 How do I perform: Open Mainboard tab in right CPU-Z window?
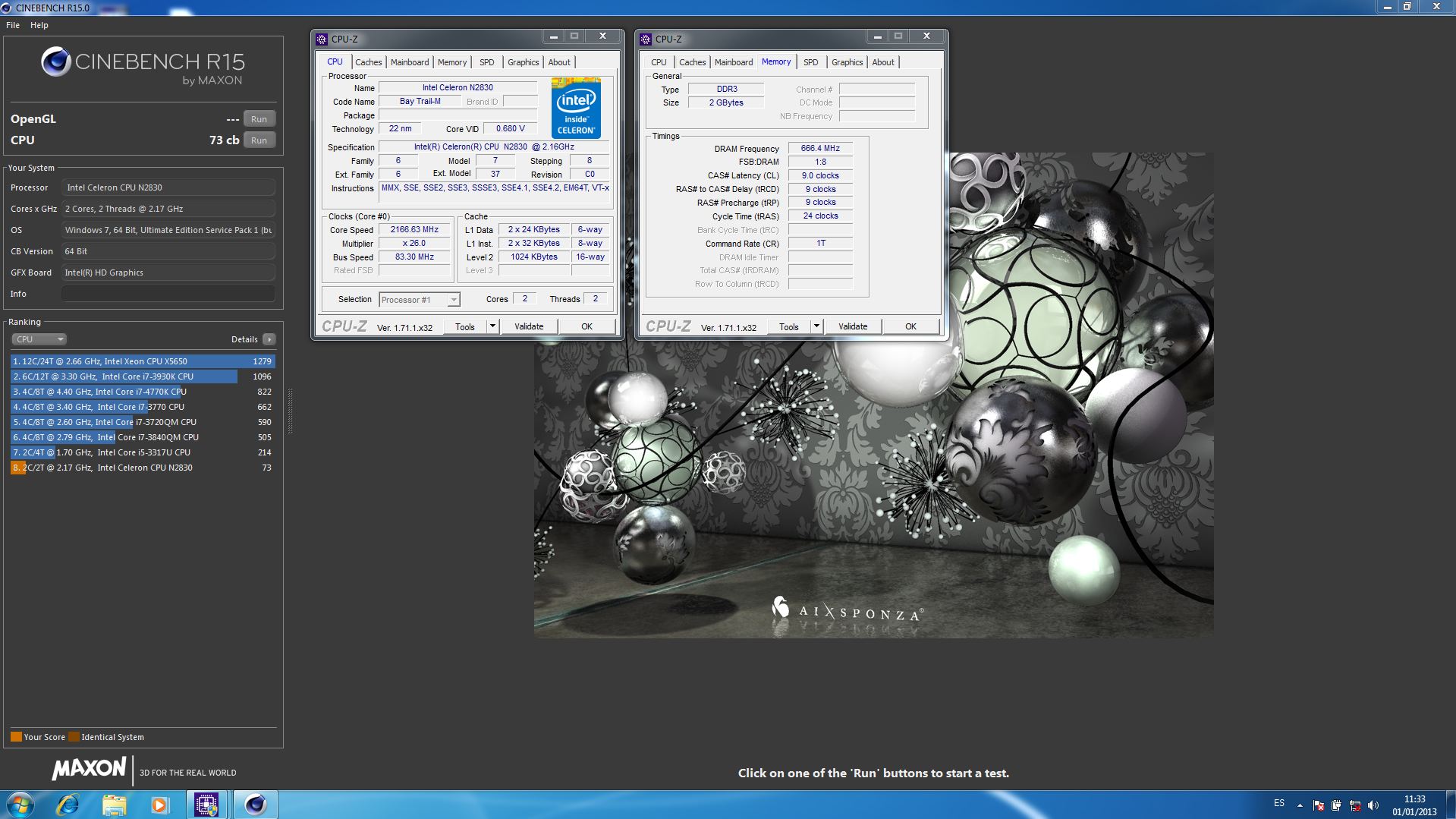click(734, 62)
